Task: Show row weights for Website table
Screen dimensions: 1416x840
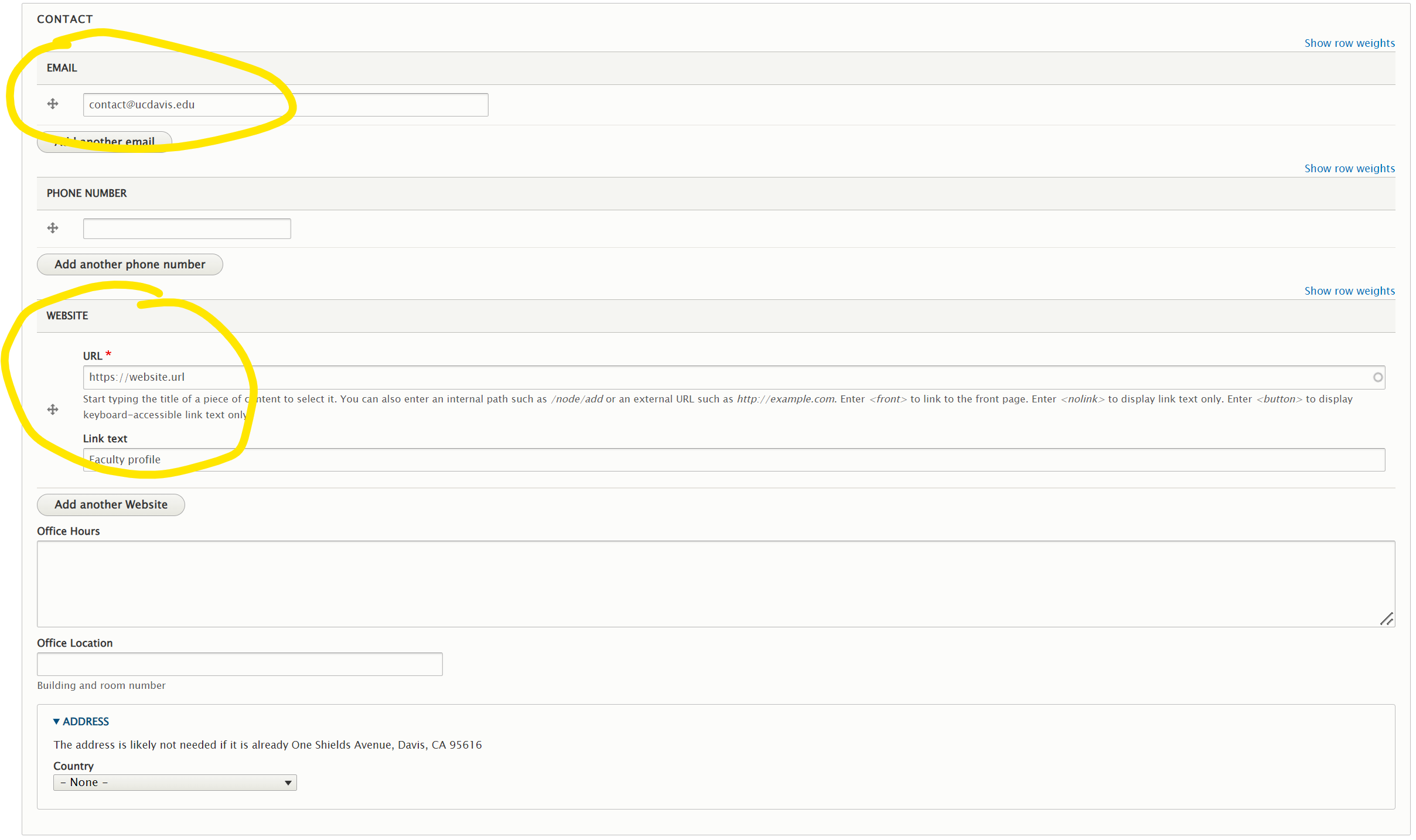Action: click(1349, 291)
